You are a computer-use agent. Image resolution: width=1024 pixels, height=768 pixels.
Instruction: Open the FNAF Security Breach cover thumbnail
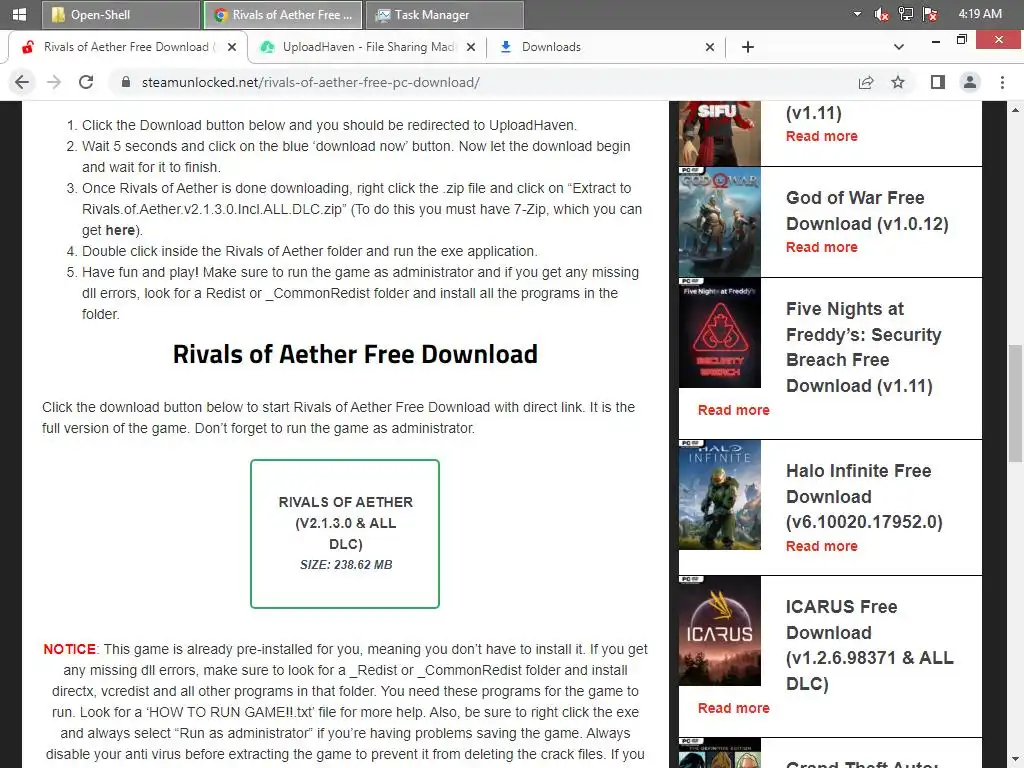(720, 333)
